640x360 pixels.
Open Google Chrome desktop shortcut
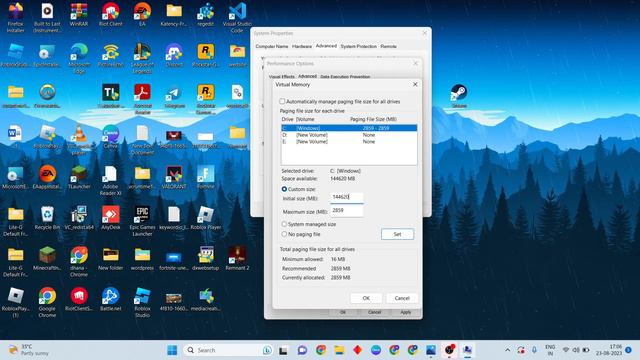tap(47, 302)
